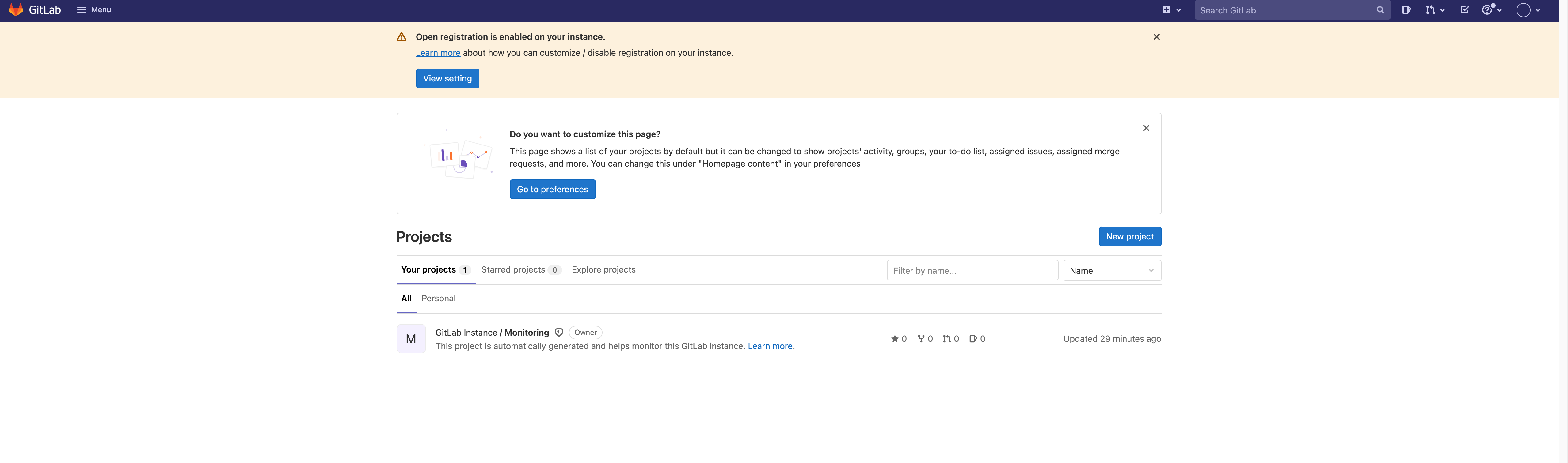Viewport: 1568px width, 463px height.
Task: Click the GitLab fox logo
Action: [16, 10]
